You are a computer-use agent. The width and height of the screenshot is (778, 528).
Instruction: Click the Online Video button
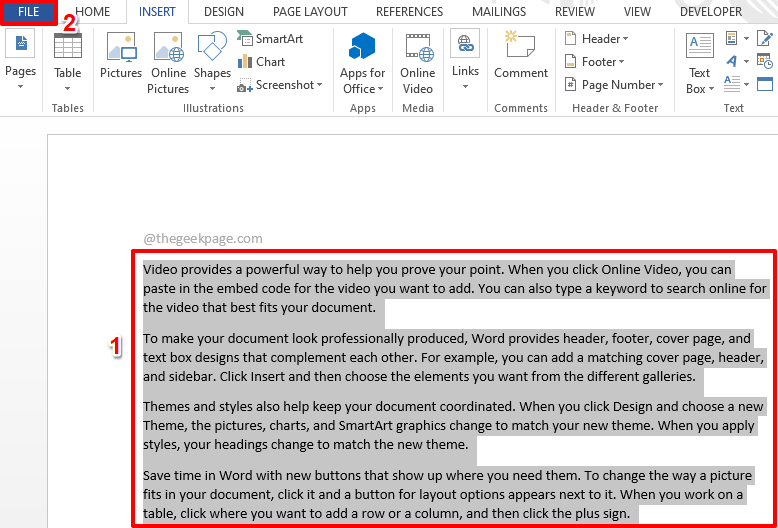click(417, 60)
